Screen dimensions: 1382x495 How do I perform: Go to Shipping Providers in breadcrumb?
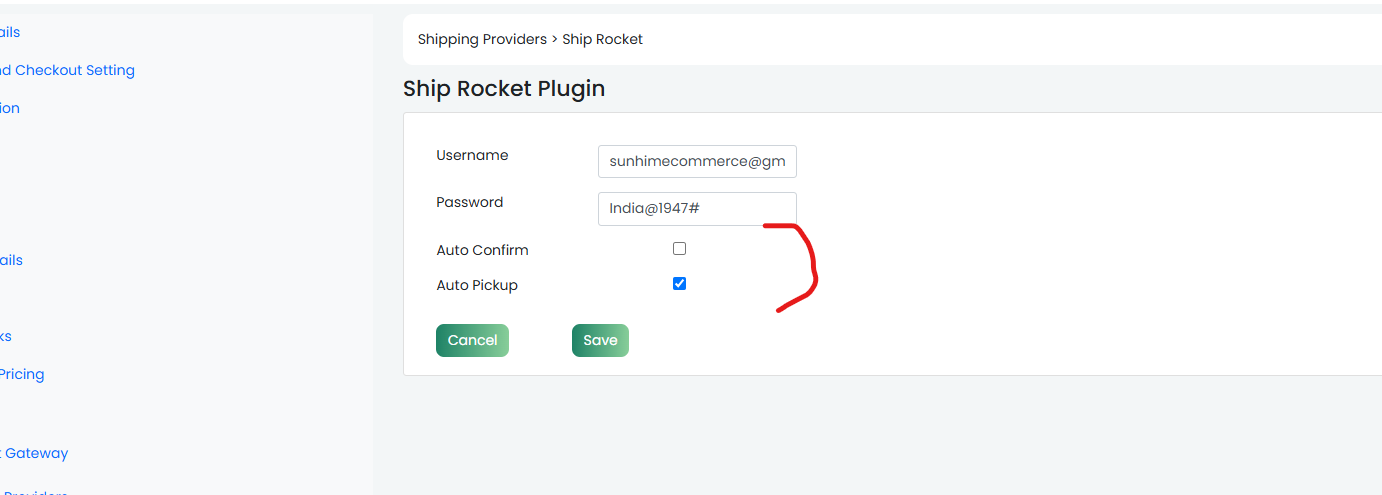click(482, 39)
